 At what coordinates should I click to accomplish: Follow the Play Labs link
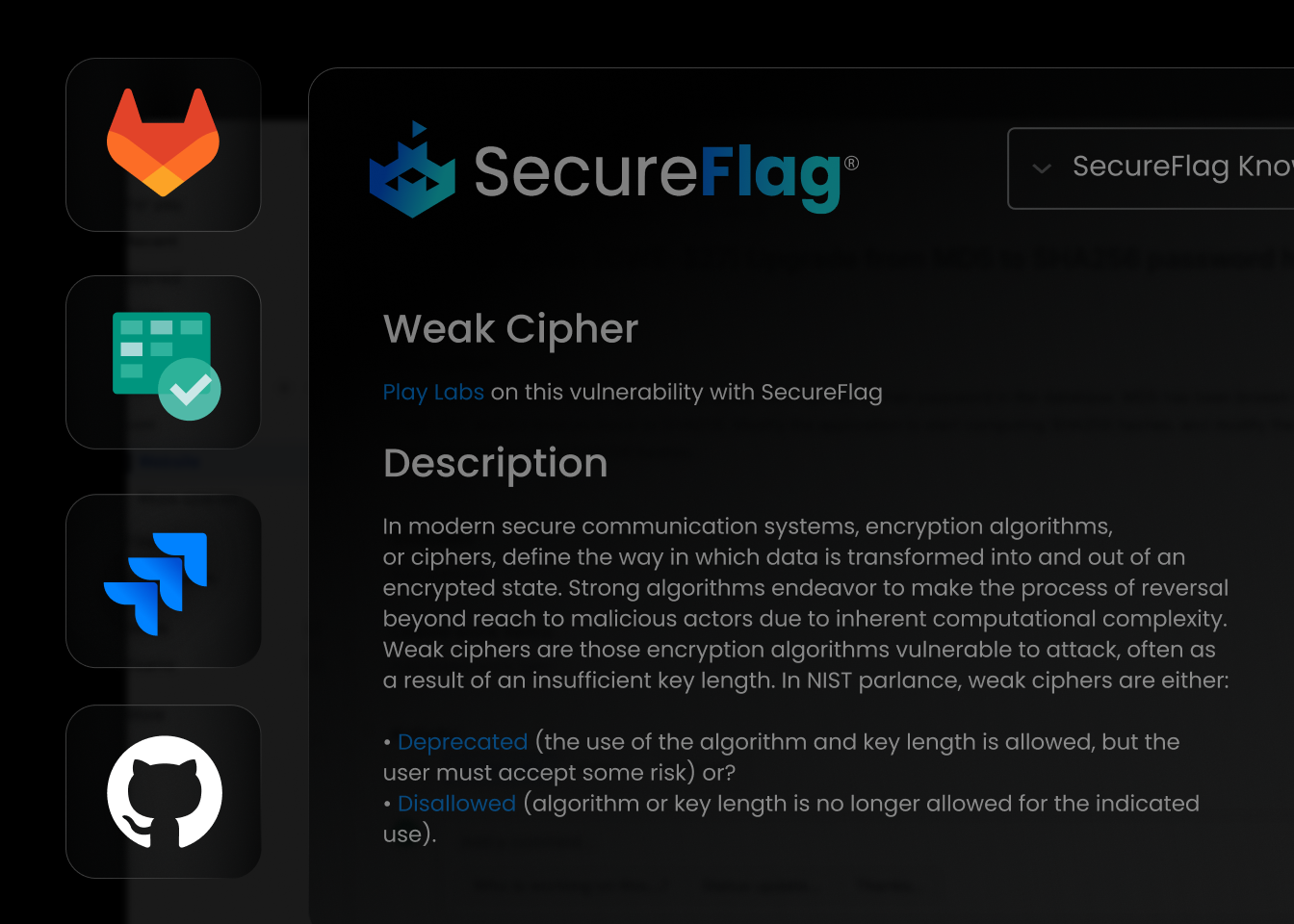click(x=433, y=393)
